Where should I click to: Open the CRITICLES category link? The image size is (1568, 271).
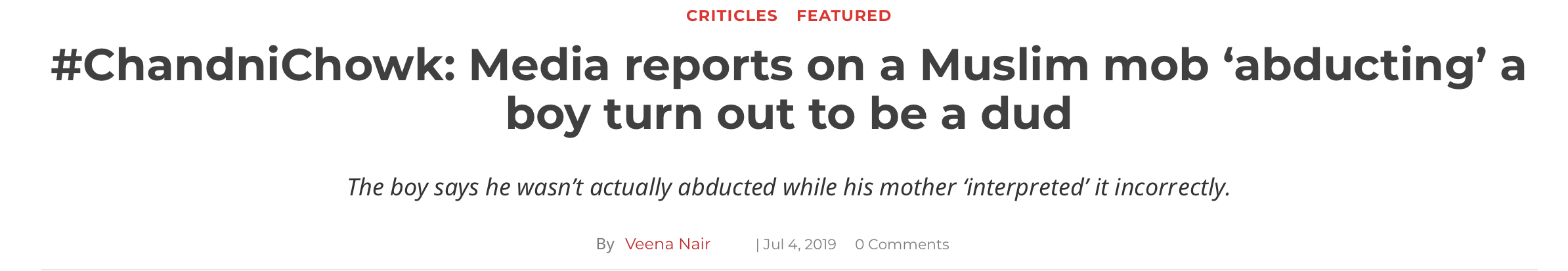pyautogui.click(x=731, y=16)
